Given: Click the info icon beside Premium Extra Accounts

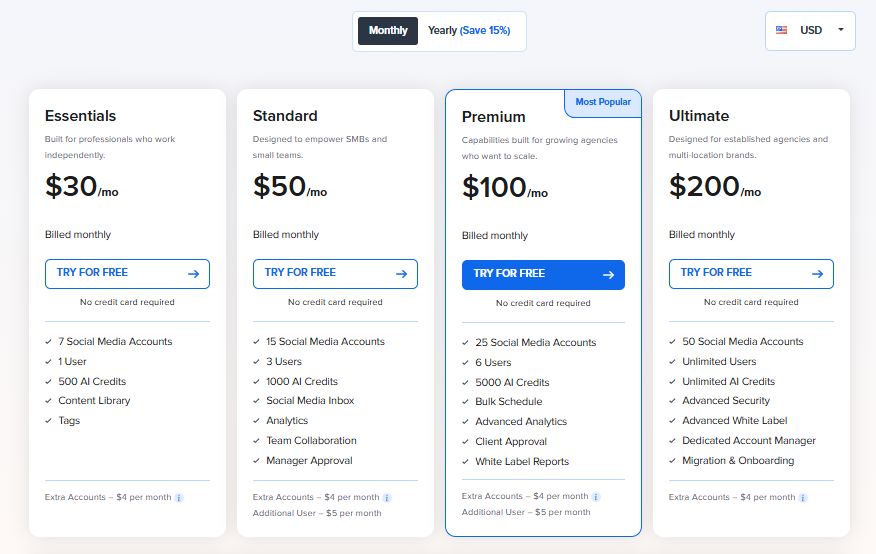Looking at the screenshot, I should [x=596, y=496].
